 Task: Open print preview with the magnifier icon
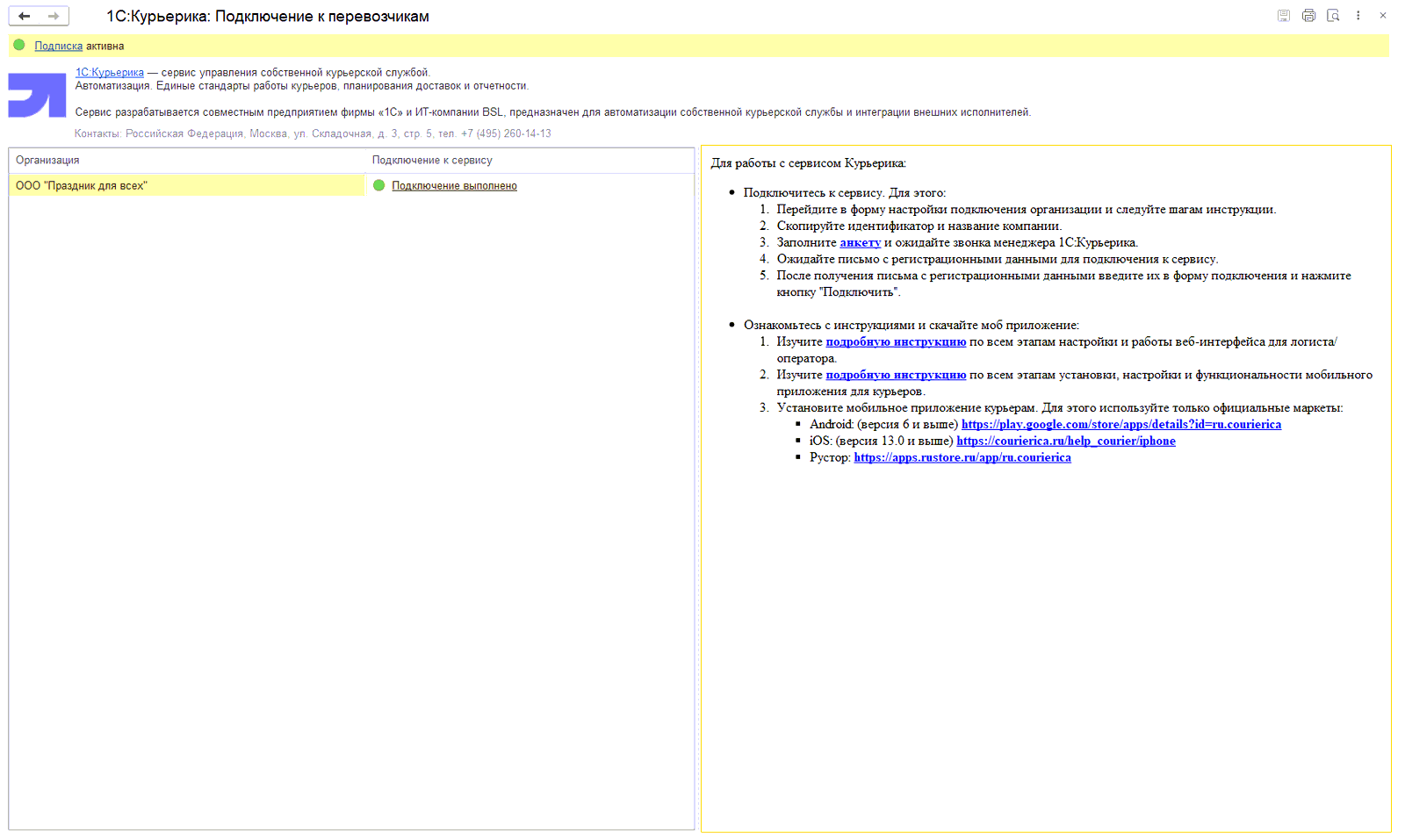coord(1333,16)
